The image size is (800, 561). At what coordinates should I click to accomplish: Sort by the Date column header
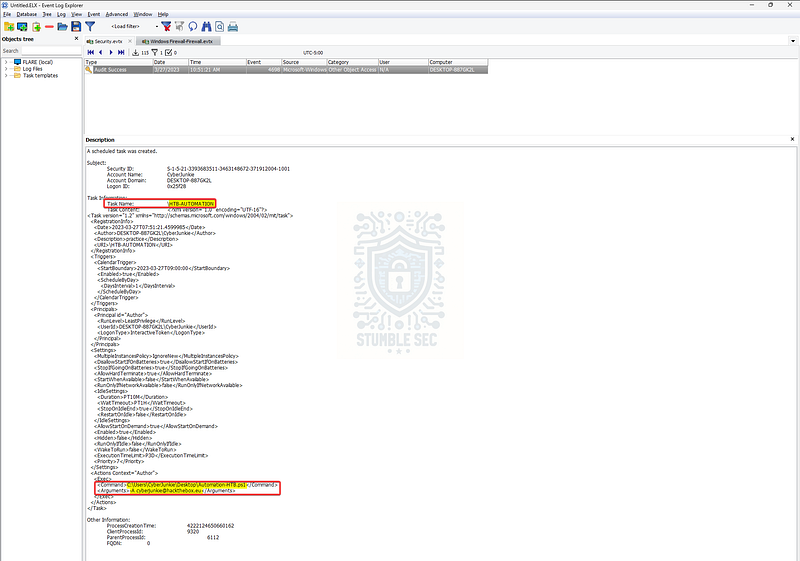click(170, 62)
